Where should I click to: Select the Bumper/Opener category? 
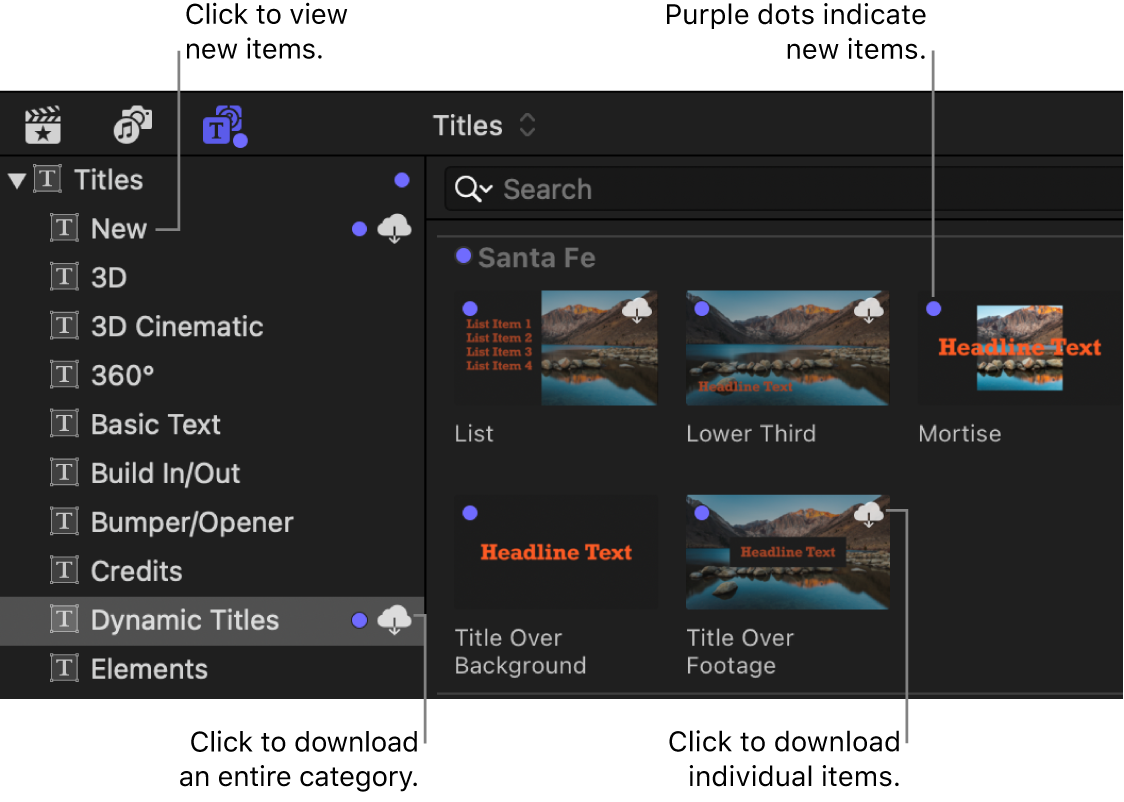191,521
